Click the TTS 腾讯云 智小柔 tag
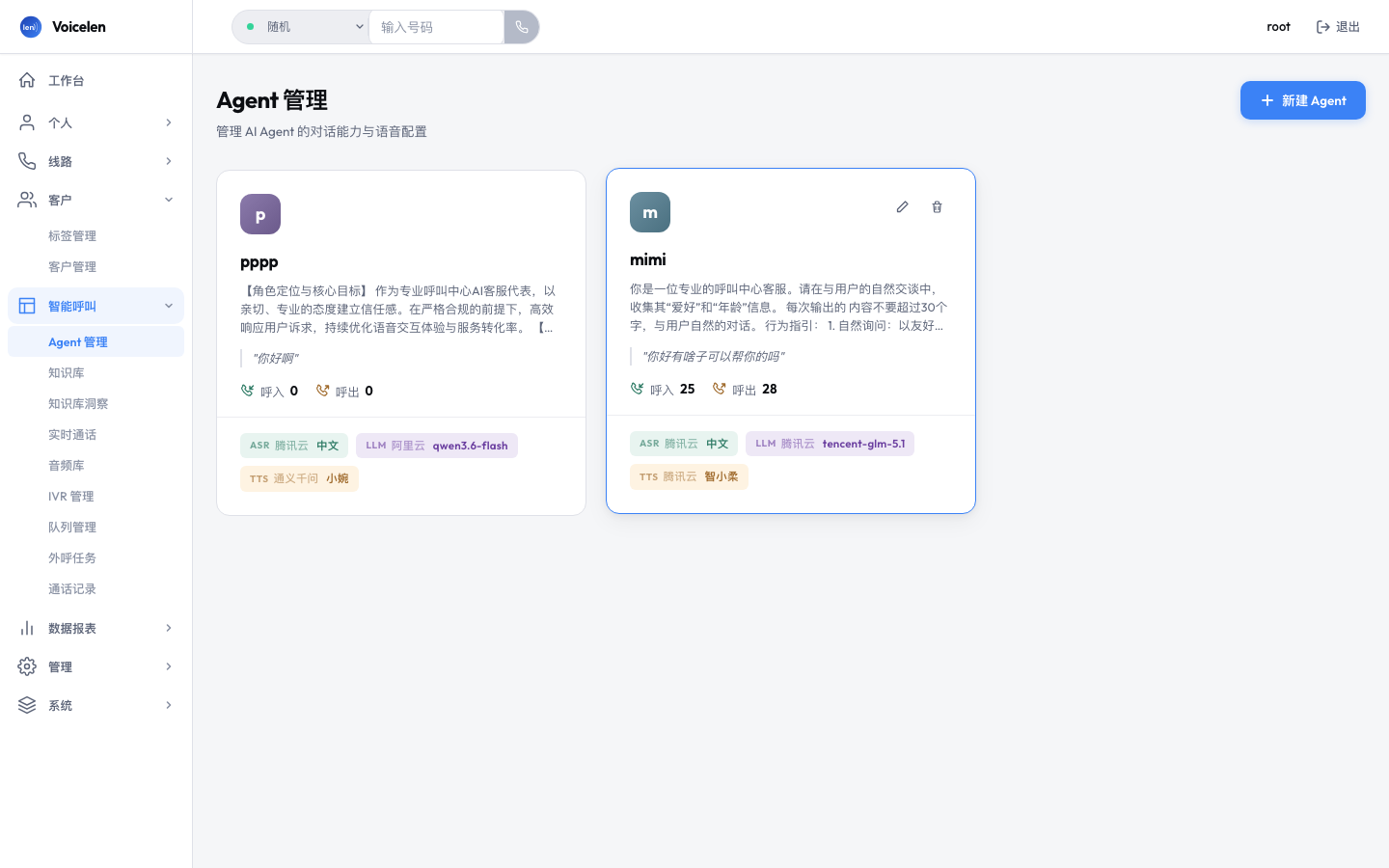The image size is (1389, 868). [x=689, y=476]
